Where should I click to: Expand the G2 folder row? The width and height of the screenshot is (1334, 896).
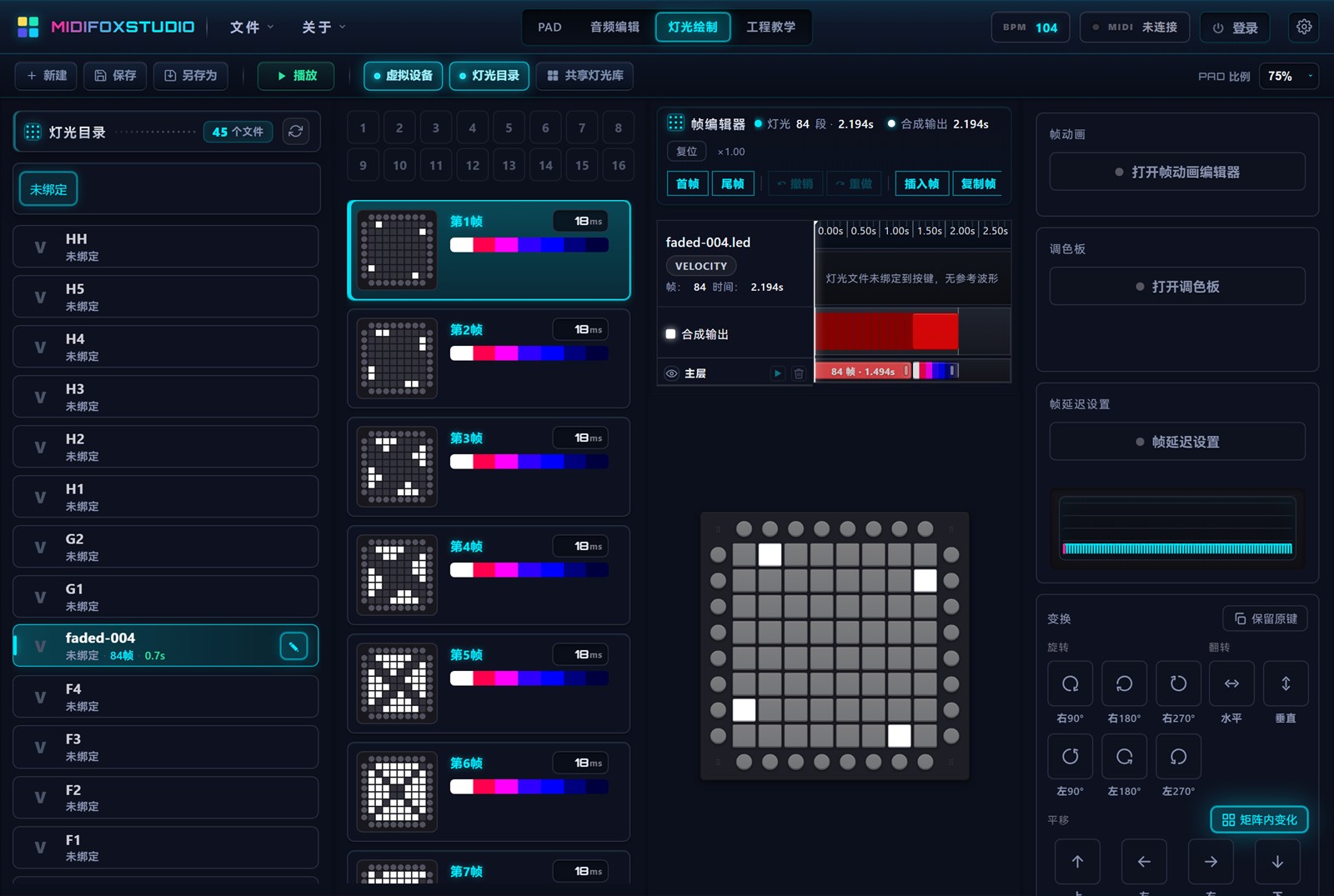tap(165, 547)
